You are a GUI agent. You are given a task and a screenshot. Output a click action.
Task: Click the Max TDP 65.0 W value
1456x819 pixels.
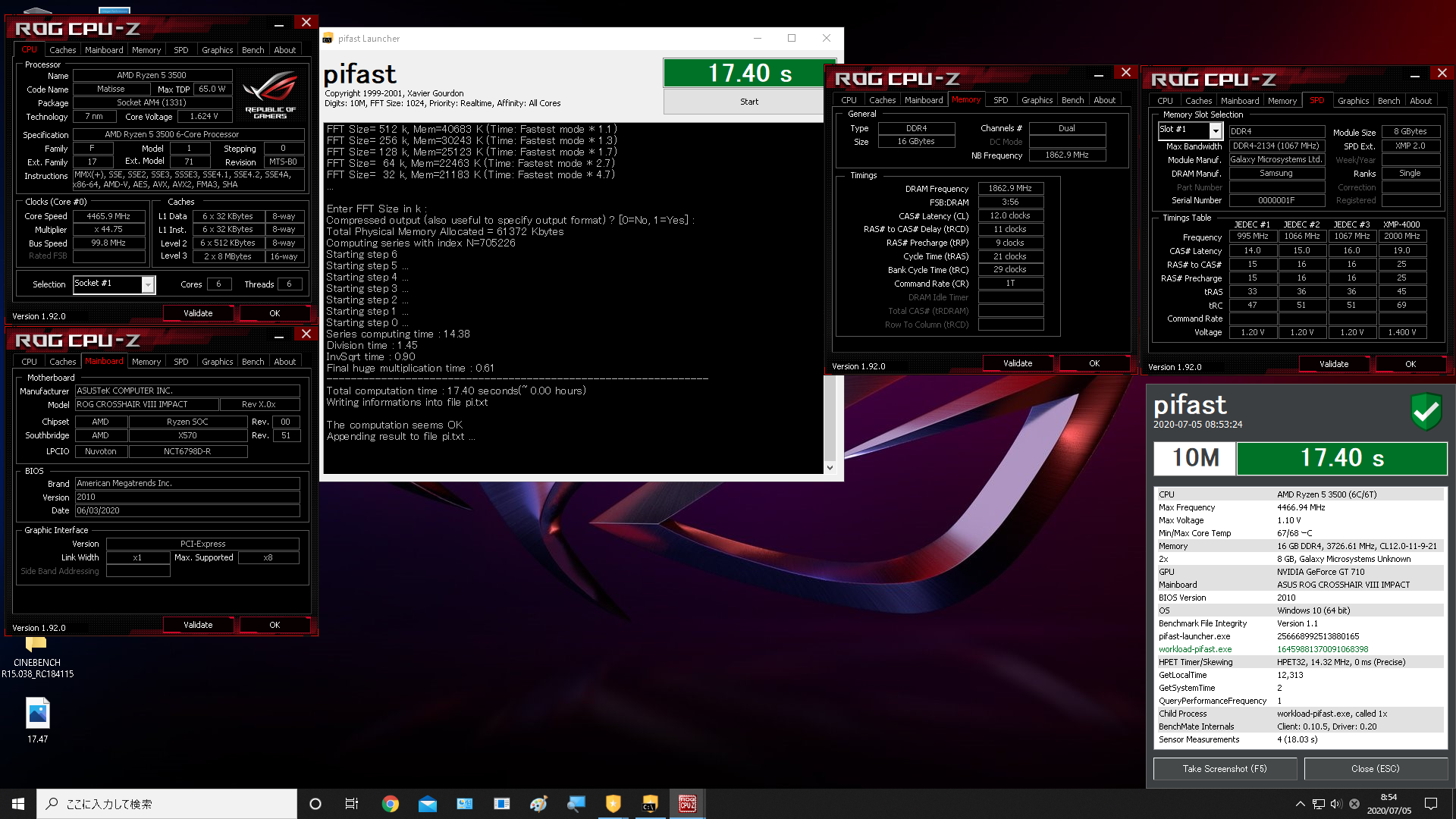(212, 89)
